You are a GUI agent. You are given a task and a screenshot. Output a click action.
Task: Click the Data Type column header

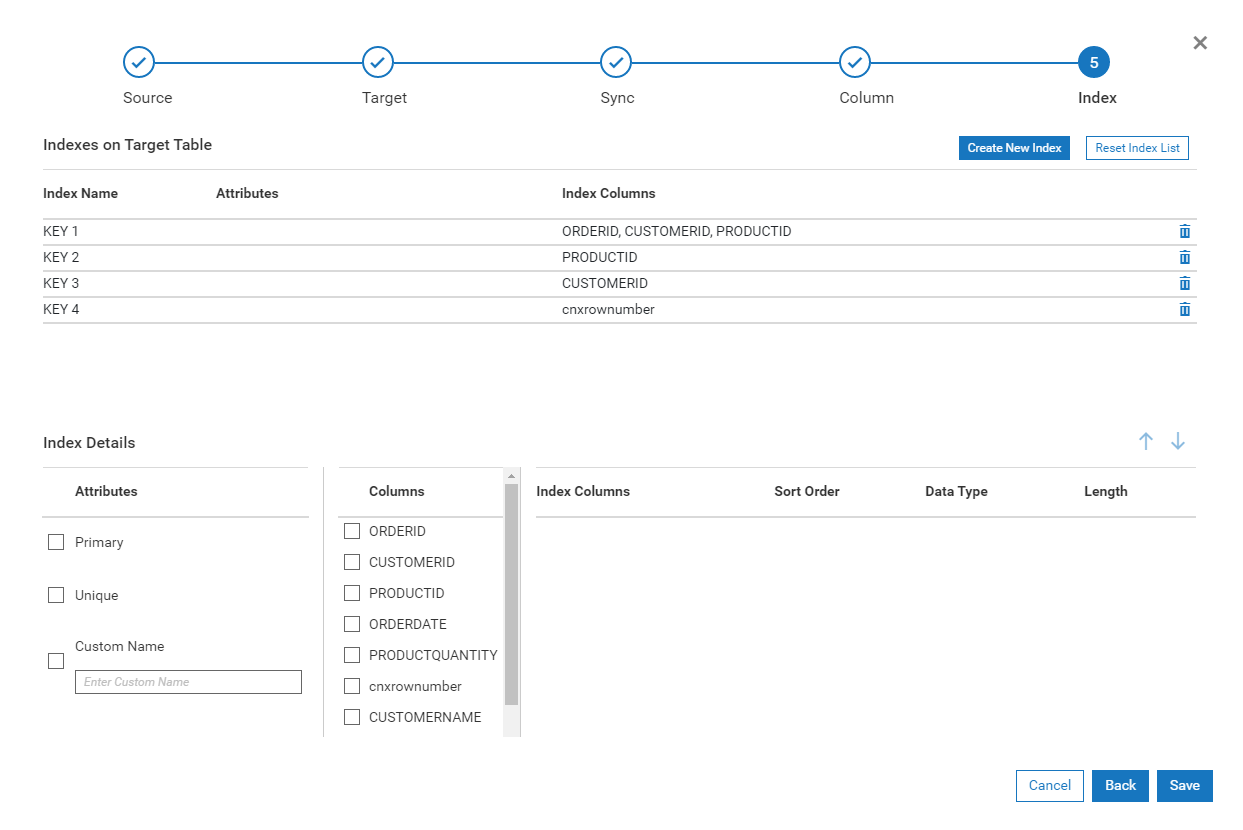coord(956,492)
